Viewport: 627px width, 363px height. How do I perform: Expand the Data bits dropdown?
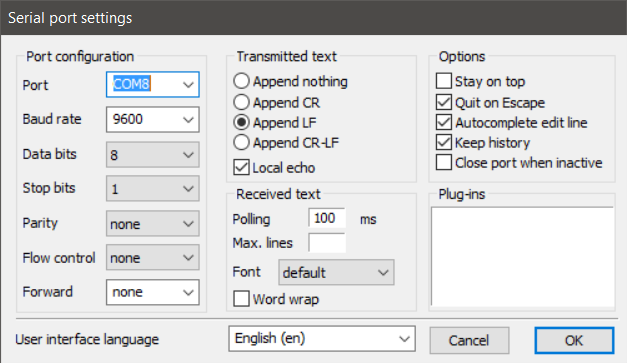tap(152, 154)
